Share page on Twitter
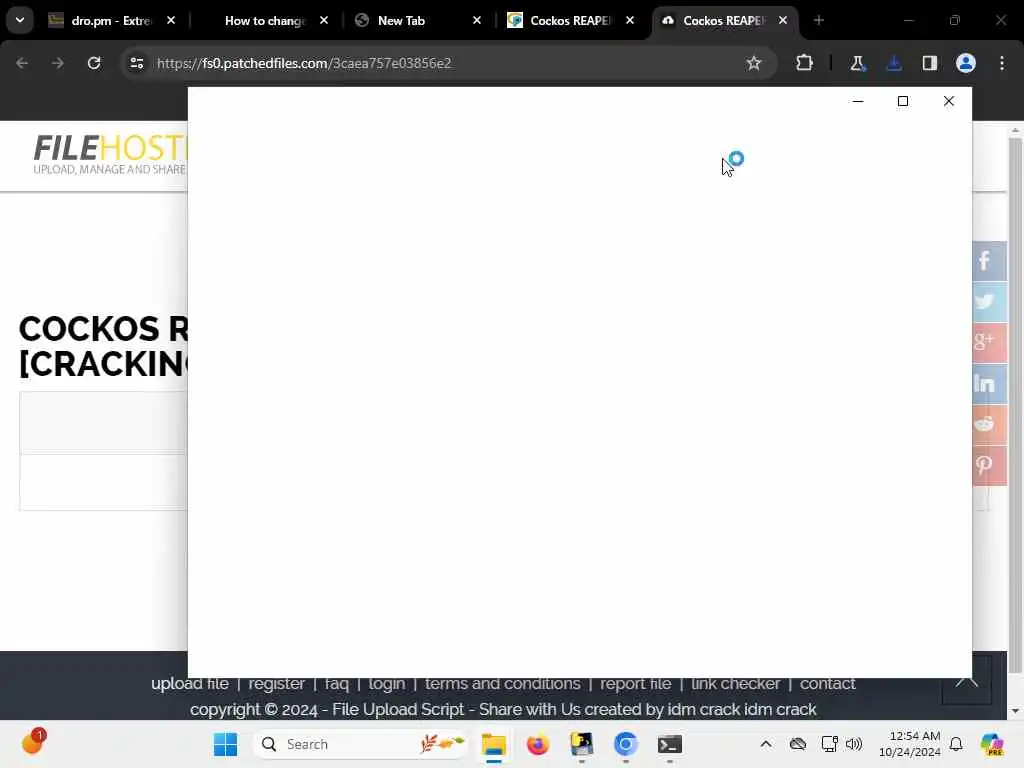The height and width of the screenshot is (768, 1024). tap(989, 302)
